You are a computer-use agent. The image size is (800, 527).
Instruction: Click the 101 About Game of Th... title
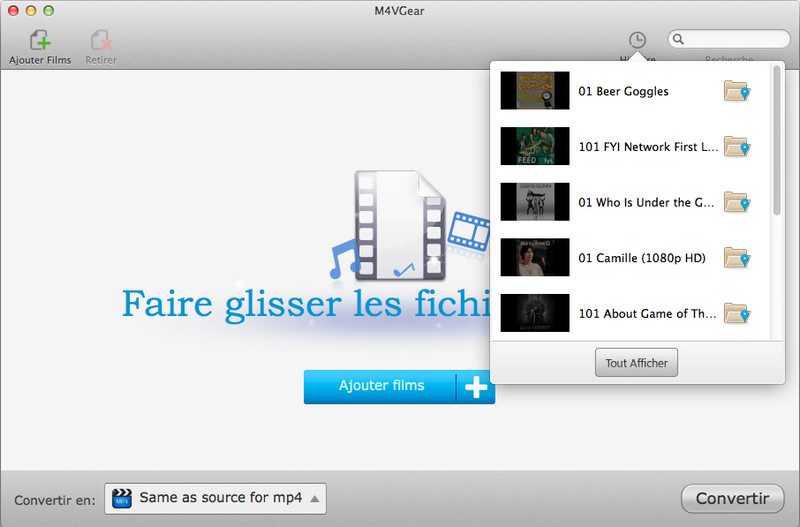click(x=647, y=314)
